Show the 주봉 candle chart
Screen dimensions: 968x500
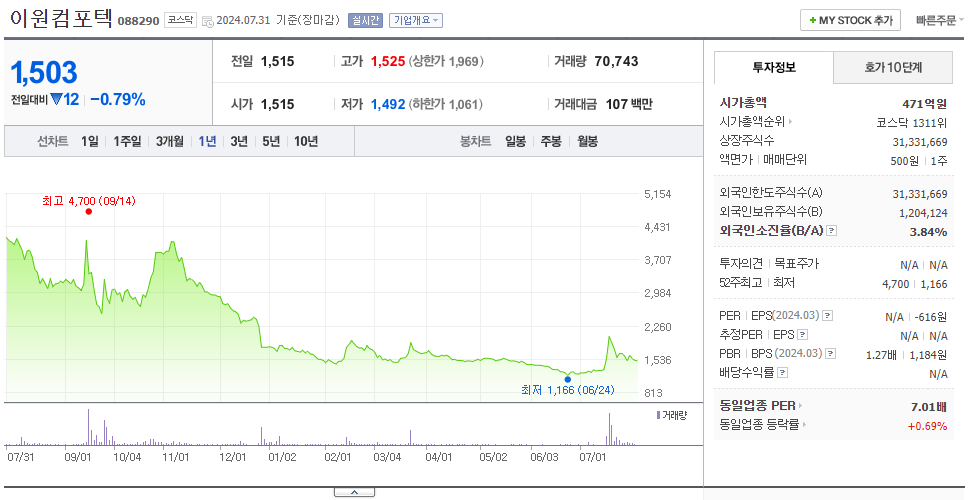click(551, 141)
